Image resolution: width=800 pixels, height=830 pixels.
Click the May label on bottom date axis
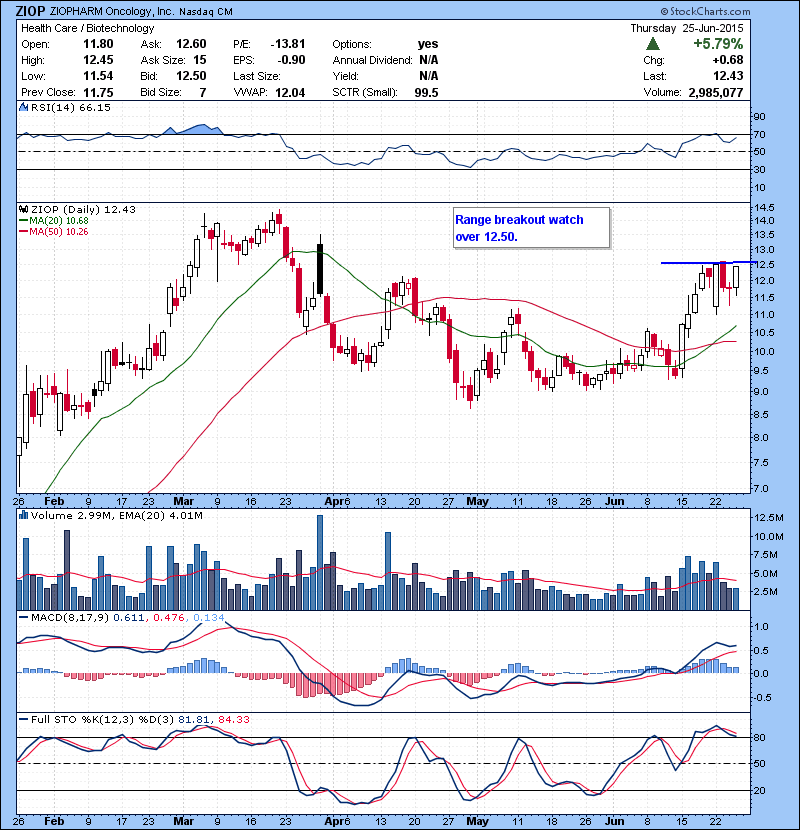point(478,821)
